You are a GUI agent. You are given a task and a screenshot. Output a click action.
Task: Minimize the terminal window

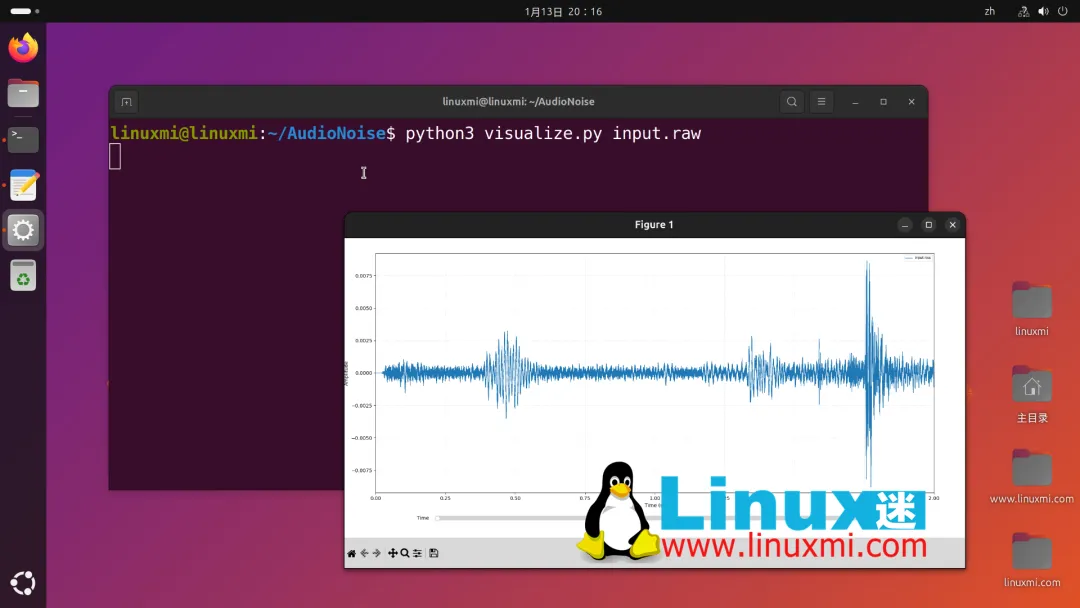pos(855,102)
